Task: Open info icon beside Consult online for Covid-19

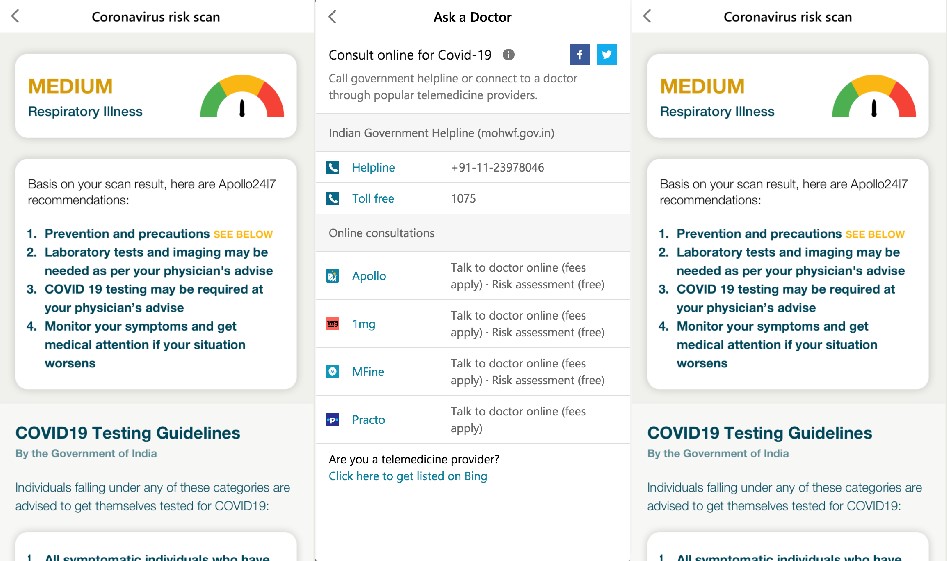Action: click(x=509, y=54)
